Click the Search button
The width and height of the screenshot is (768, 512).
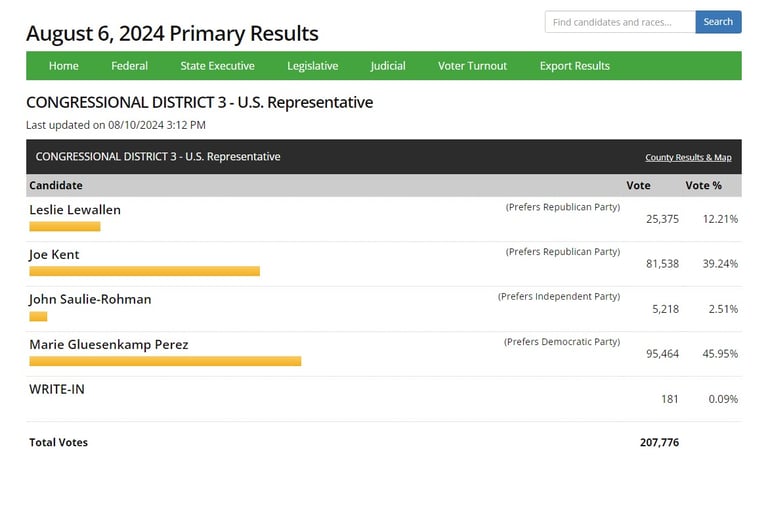718,22
